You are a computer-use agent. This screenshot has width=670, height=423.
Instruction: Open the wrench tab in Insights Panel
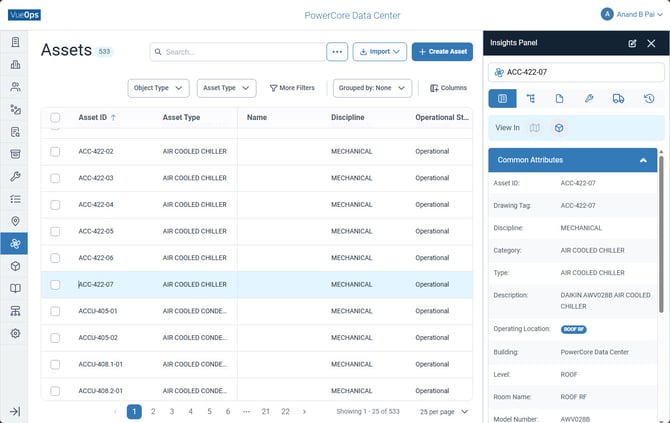click(x=589, y=99)
